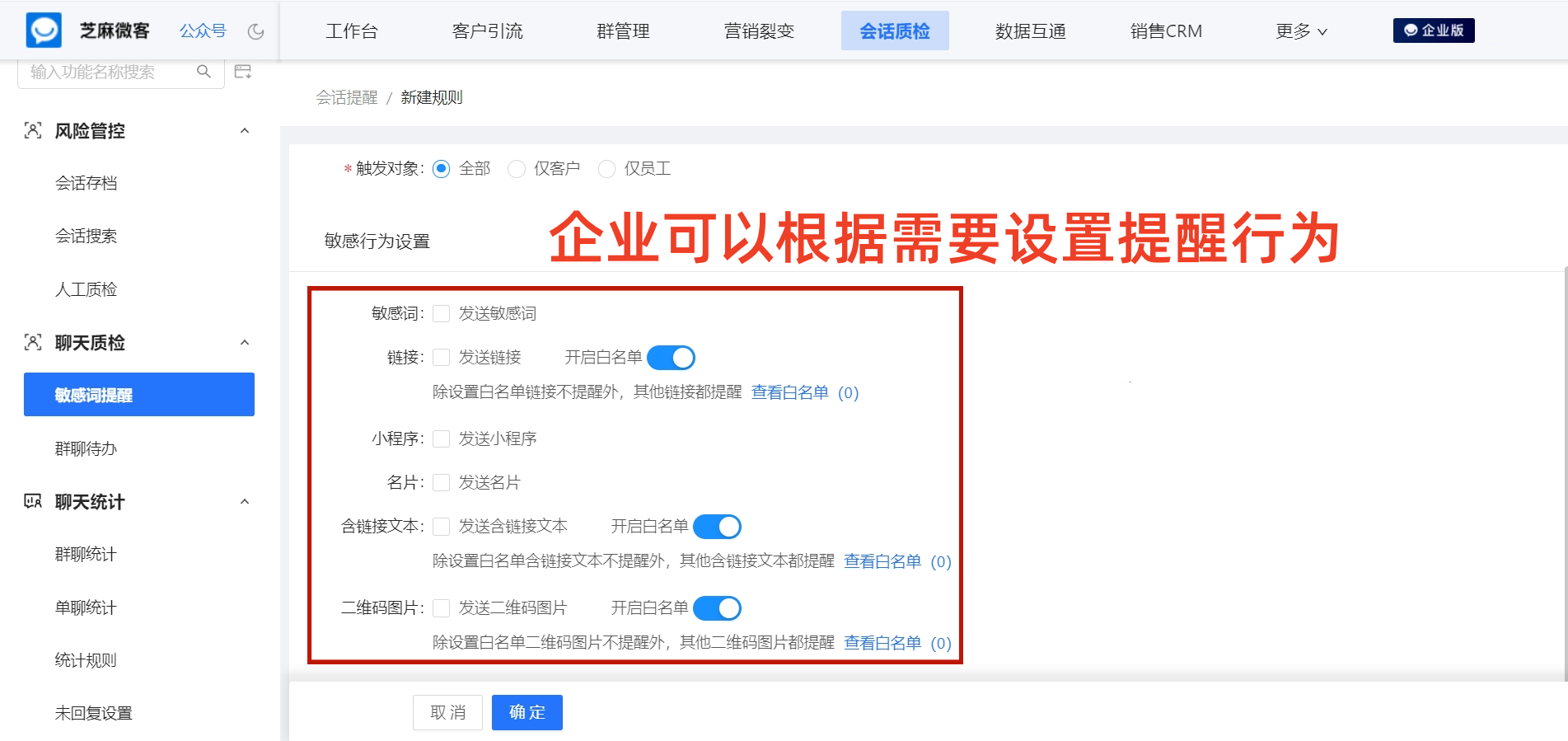Toggle the 链接 whitelist switch
1568x741 pixels.
[671, 358]
